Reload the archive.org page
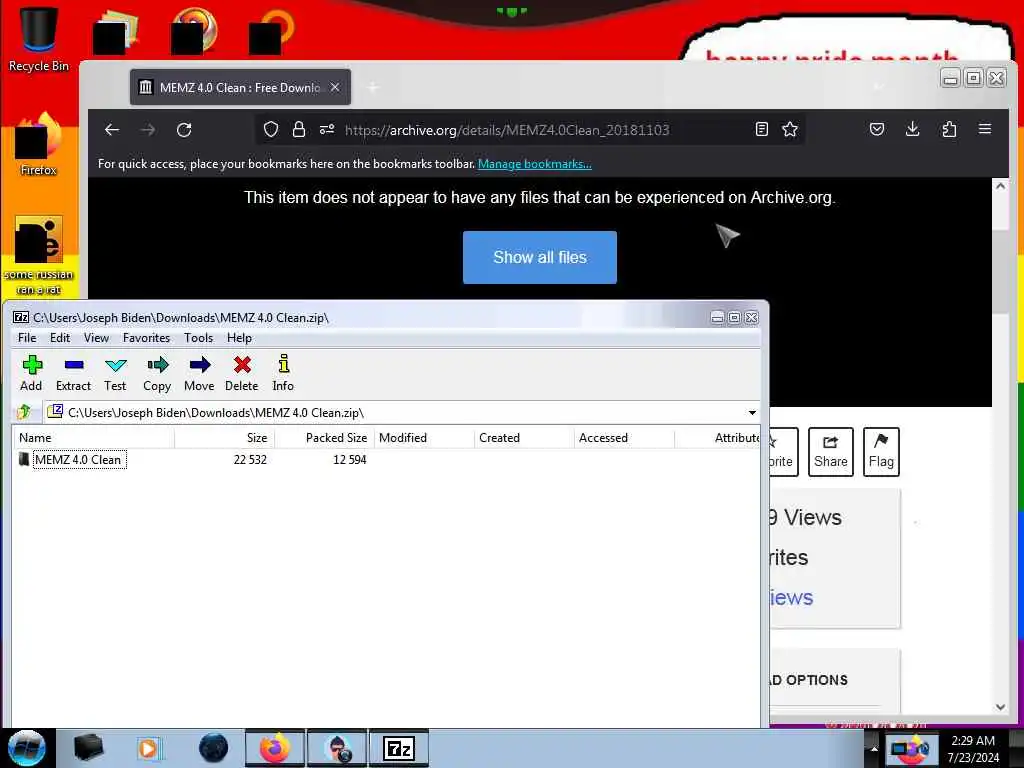The width and height of the screenshot is (1024, 768). coord(184,130)
